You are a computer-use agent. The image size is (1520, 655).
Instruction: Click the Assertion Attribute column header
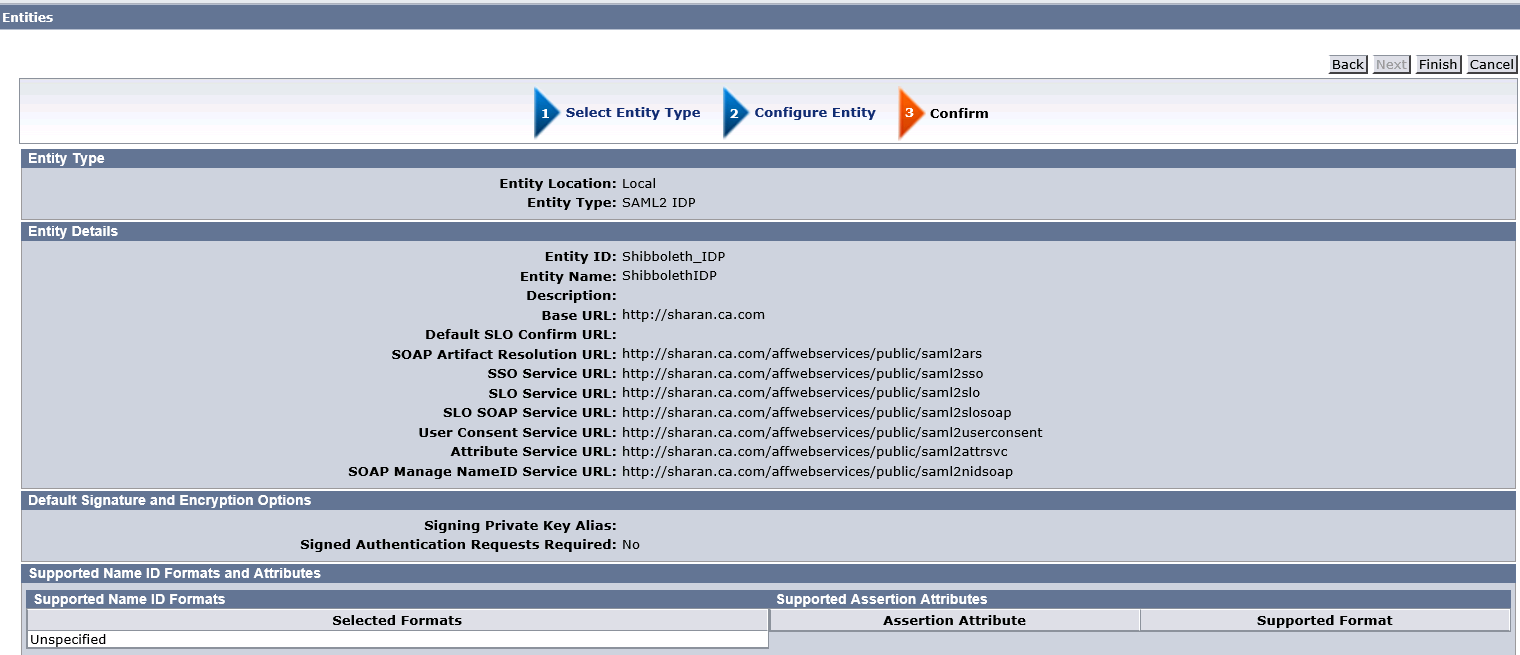click(x=955, y=620)
